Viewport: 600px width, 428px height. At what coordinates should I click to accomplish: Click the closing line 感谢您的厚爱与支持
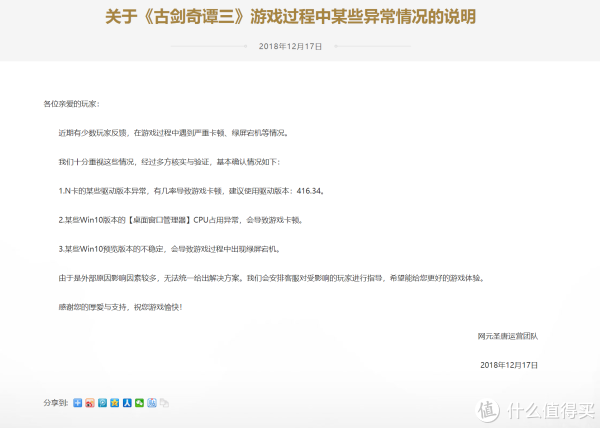tap(120, 307)
